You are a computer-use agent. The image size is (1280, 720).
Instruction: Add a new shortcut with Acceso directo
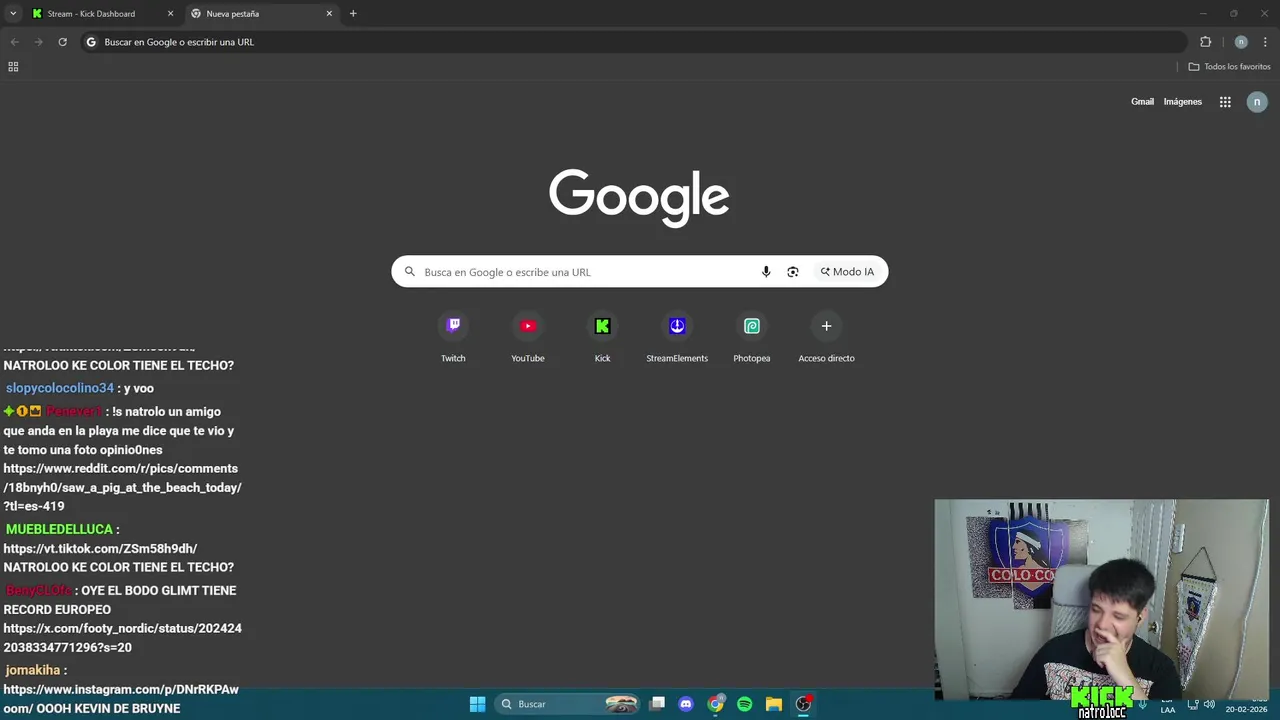[826, 338]
